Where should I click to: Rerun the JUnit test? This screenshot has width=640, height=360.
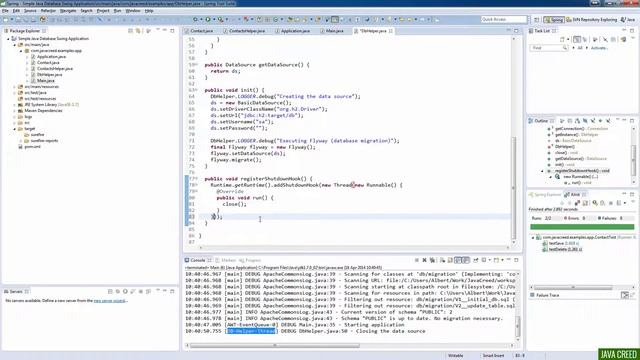(x=595, y=203)
